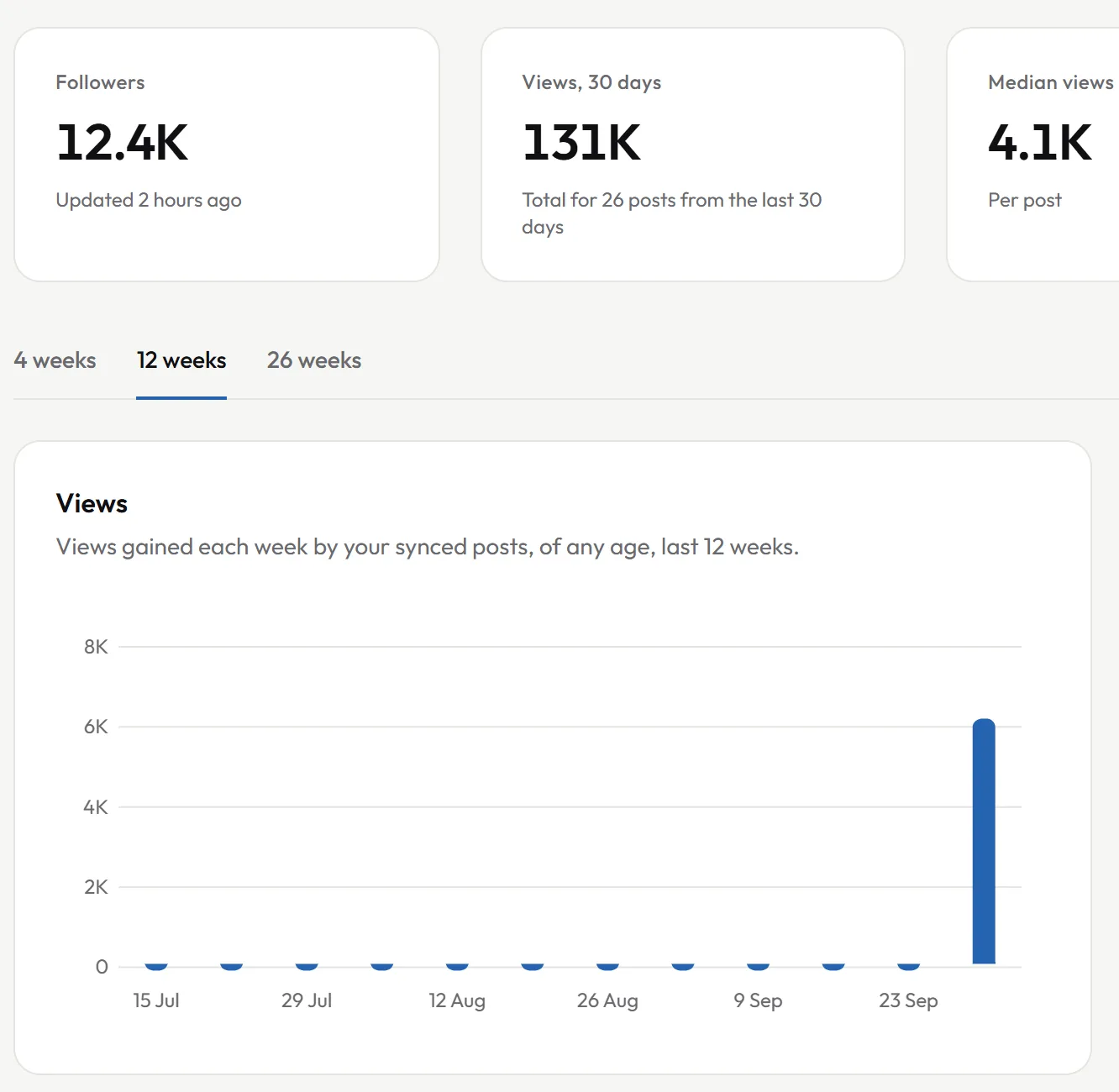Open the 26 weeks tab
This screenshot has height=1092, width=1119.
pos(314,360)
